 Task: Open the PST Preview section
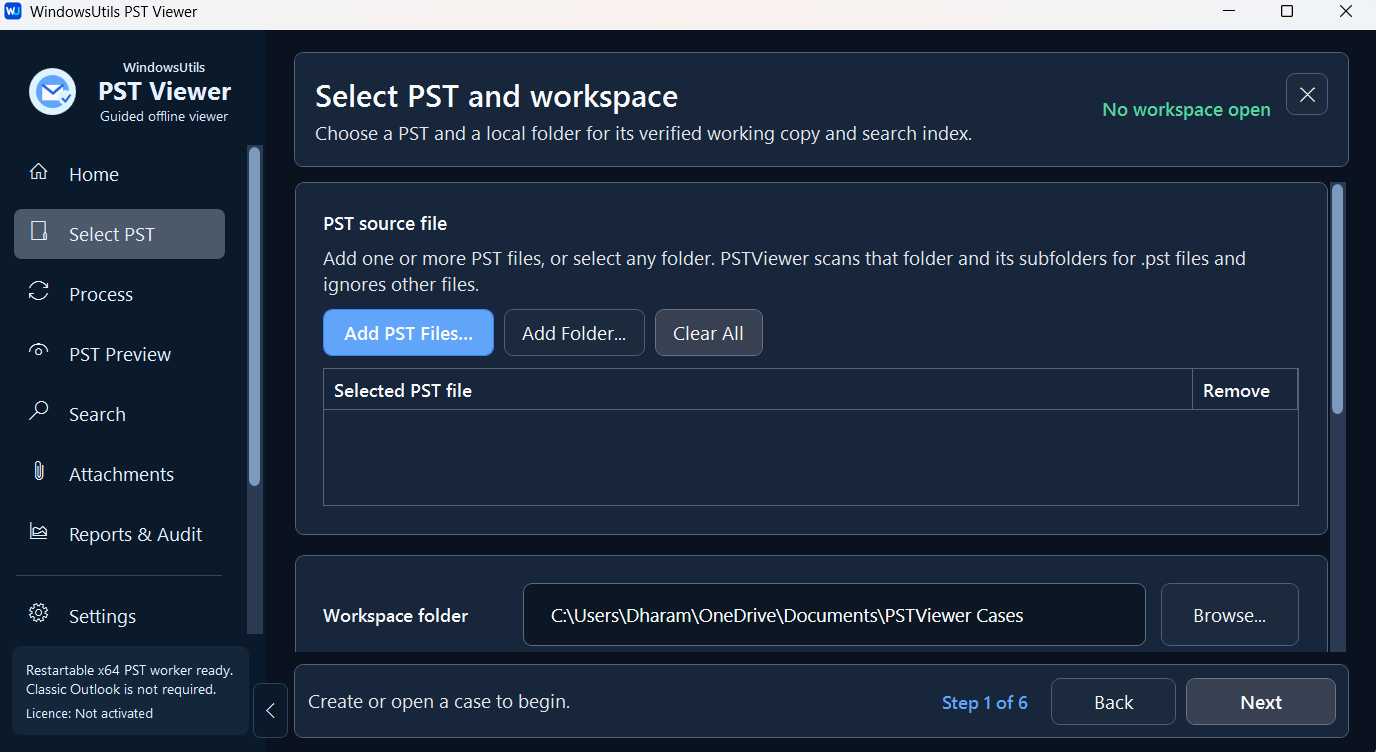(120, 354)
